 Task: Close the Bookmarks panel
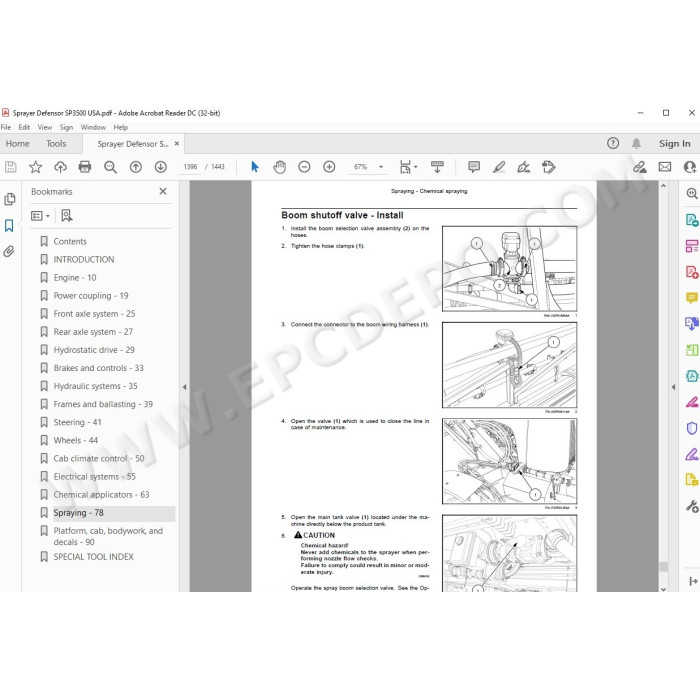163,191
